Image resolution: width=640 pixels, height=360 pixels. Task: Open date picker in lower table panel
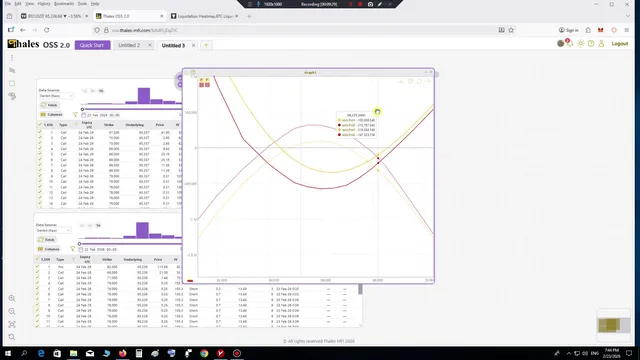99,249
